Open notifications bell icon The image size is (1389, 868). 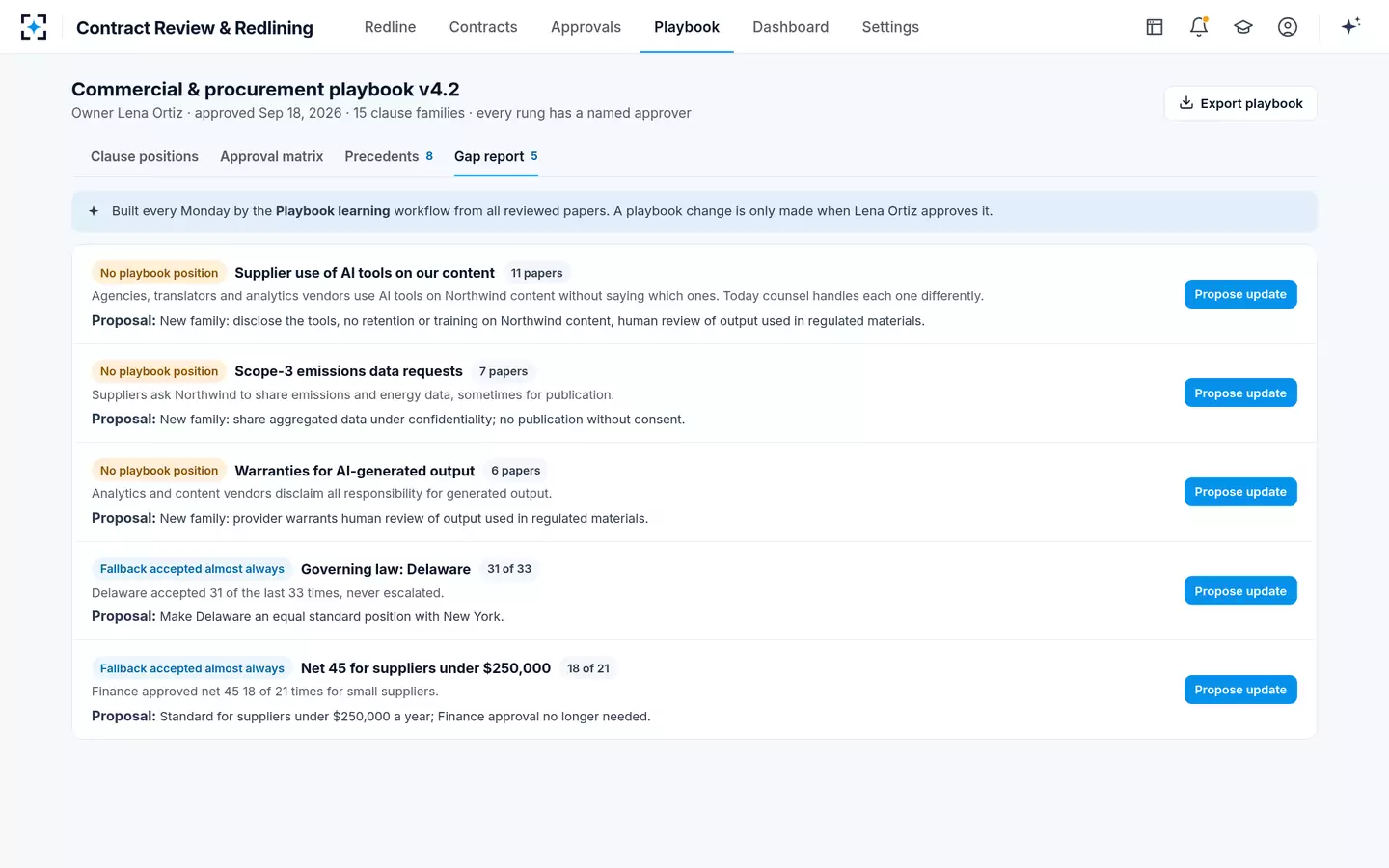pos(1199,27)
